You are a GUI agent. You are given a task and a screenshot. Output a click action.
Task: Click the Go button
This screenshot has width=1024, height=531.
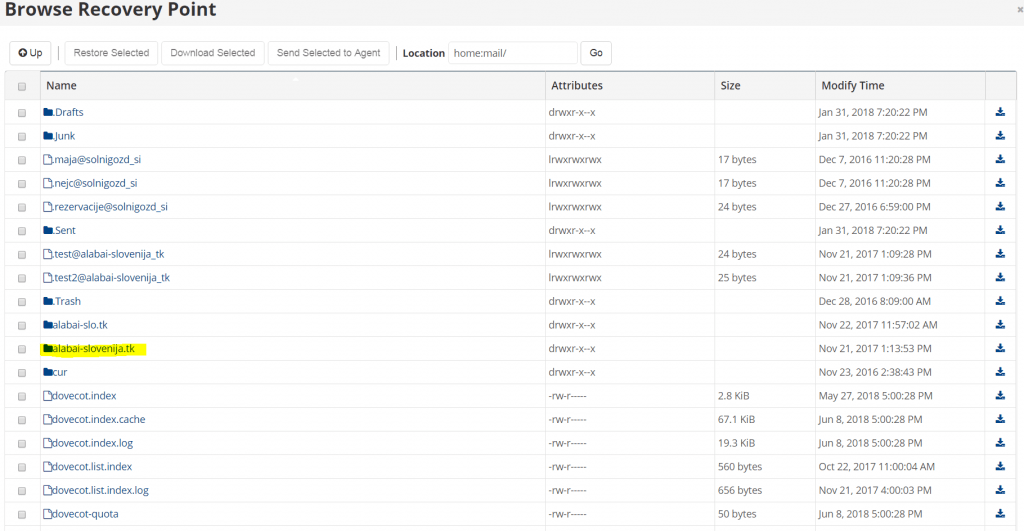[596, 53]
